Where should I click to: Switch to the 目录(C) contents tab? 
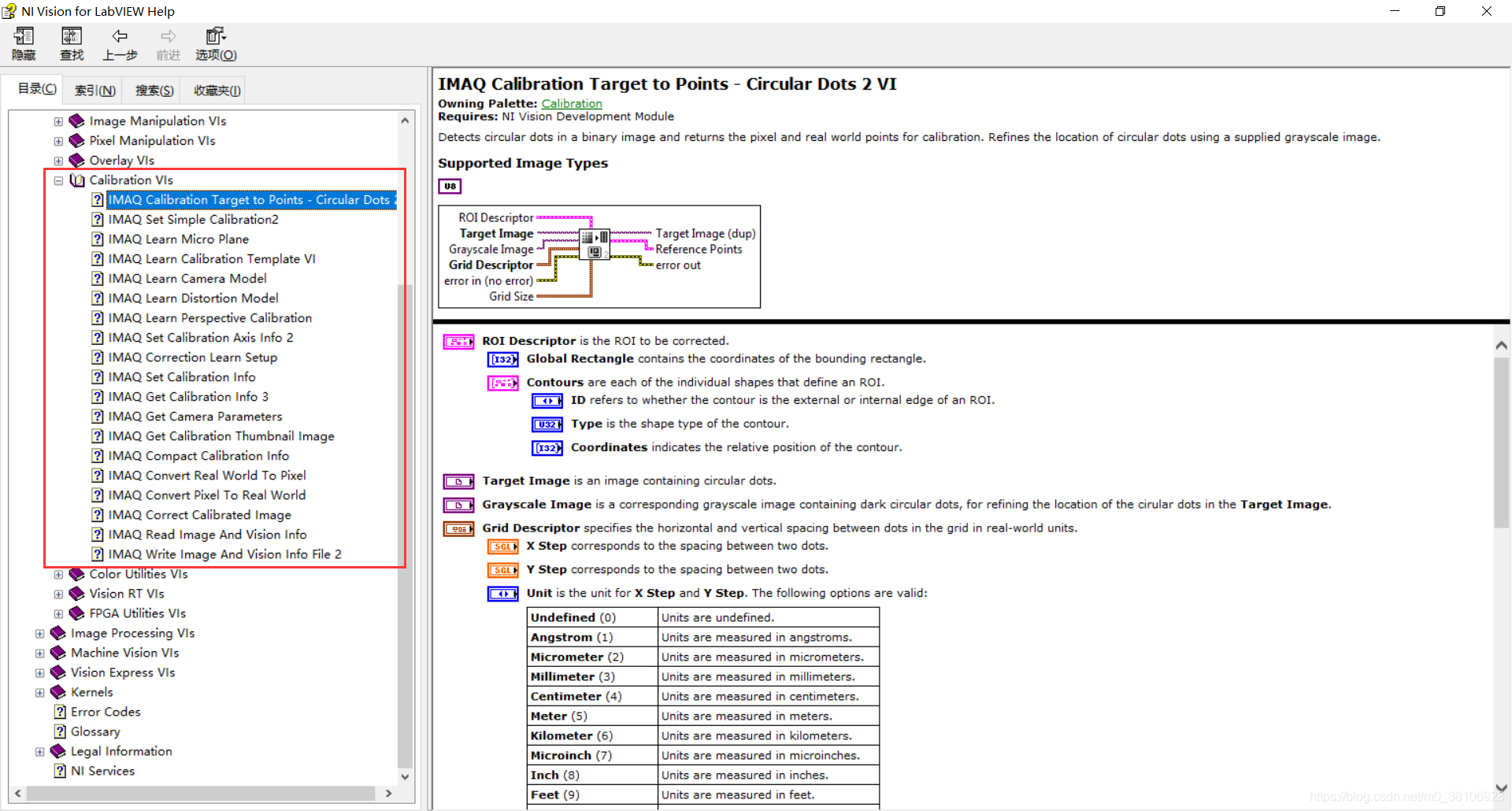click(36, 89)
